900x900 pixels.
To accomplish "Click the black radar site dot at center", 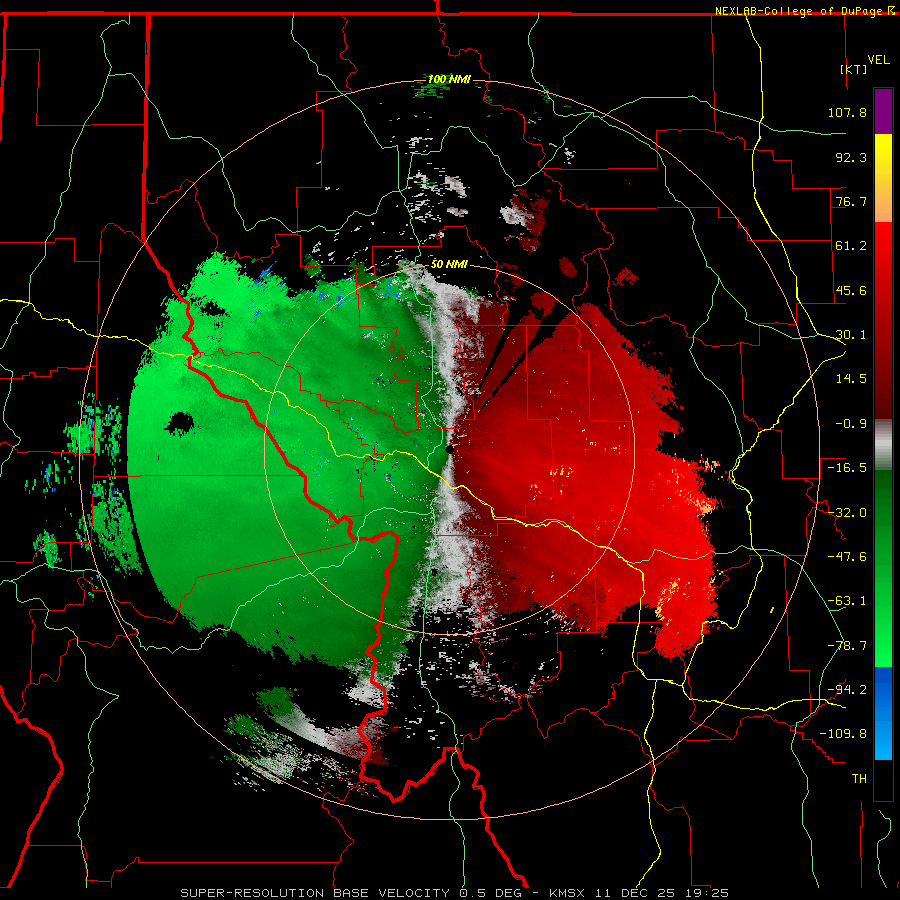I will [449, 449].
